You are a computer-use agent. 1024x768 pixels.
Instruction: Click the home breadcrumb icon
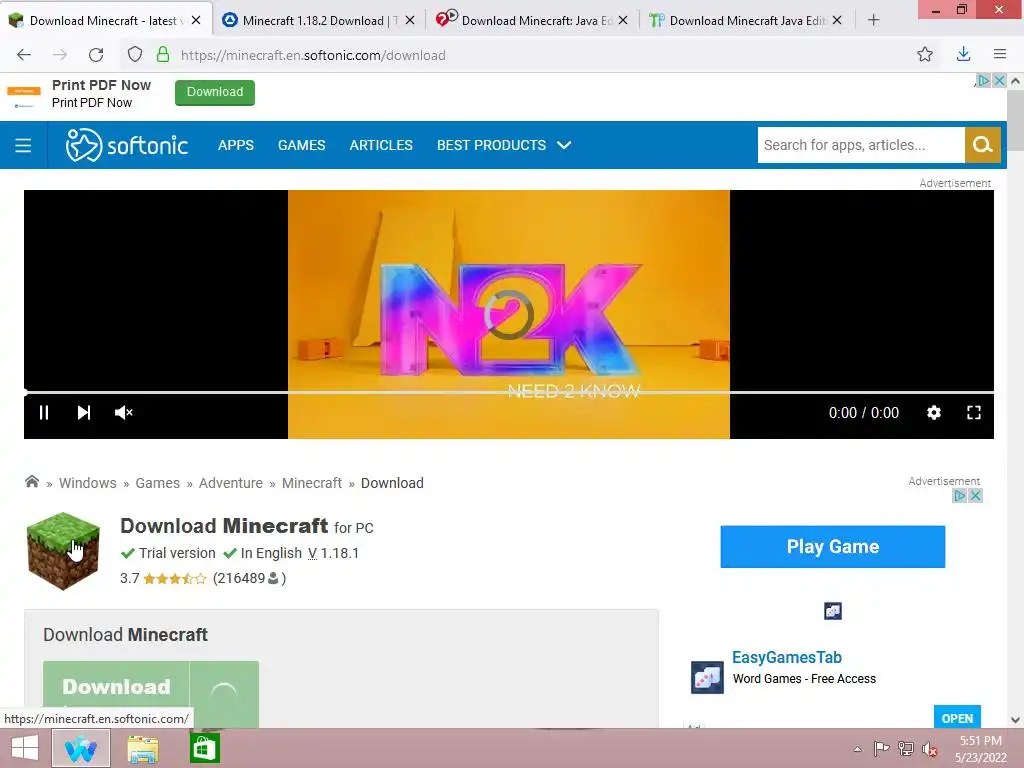(31, 482)
